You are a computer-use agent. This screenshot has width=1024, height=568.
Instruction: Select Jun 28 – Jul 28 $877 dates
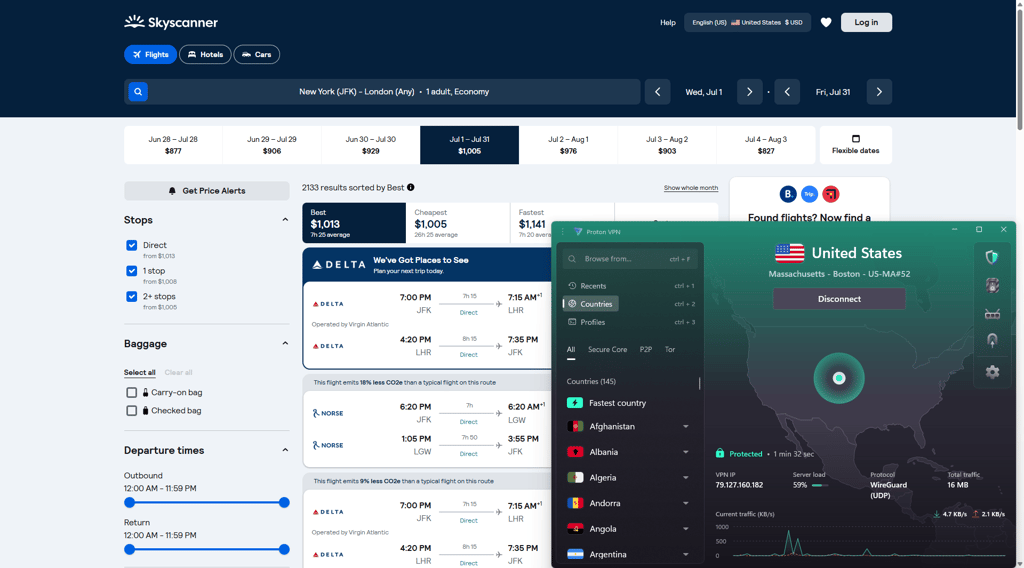click(173, 145)
